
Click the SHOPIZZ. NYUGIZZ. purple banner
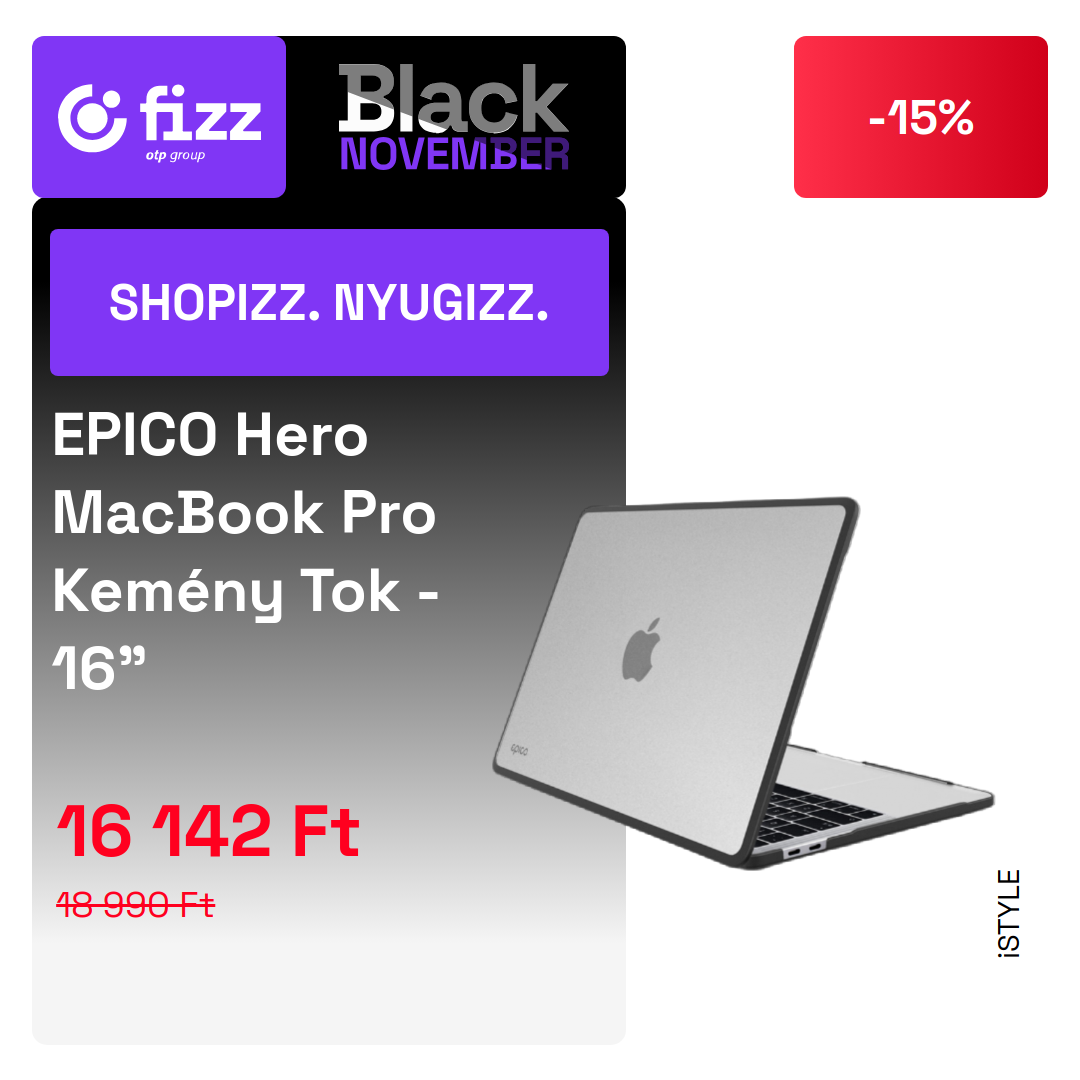tap(329, 302)
